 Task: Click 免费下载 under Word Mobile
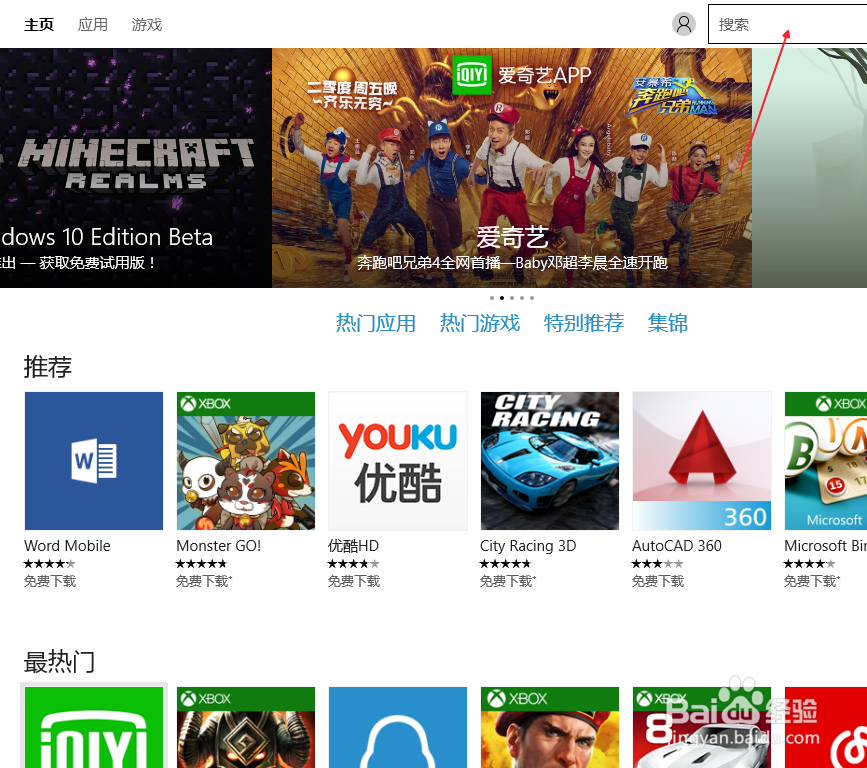pos(50,581)
